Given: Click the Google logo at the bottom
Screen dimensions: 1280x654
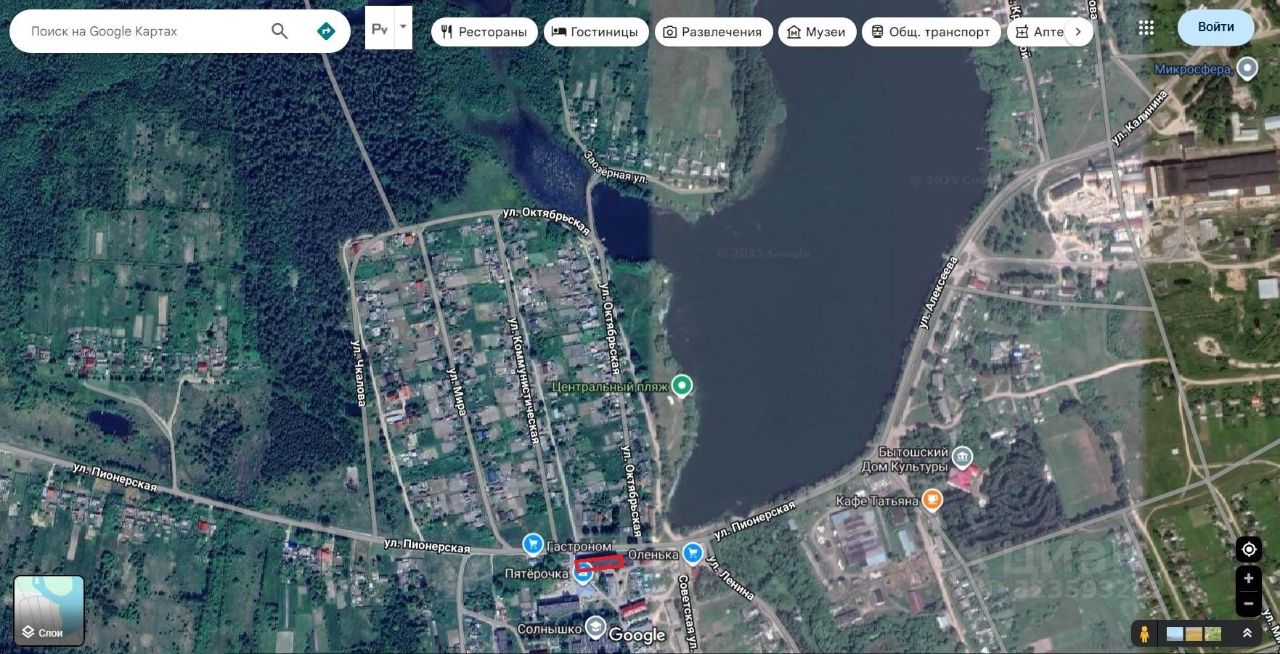Looking at the screenshot, I should (x=637, y=634).
